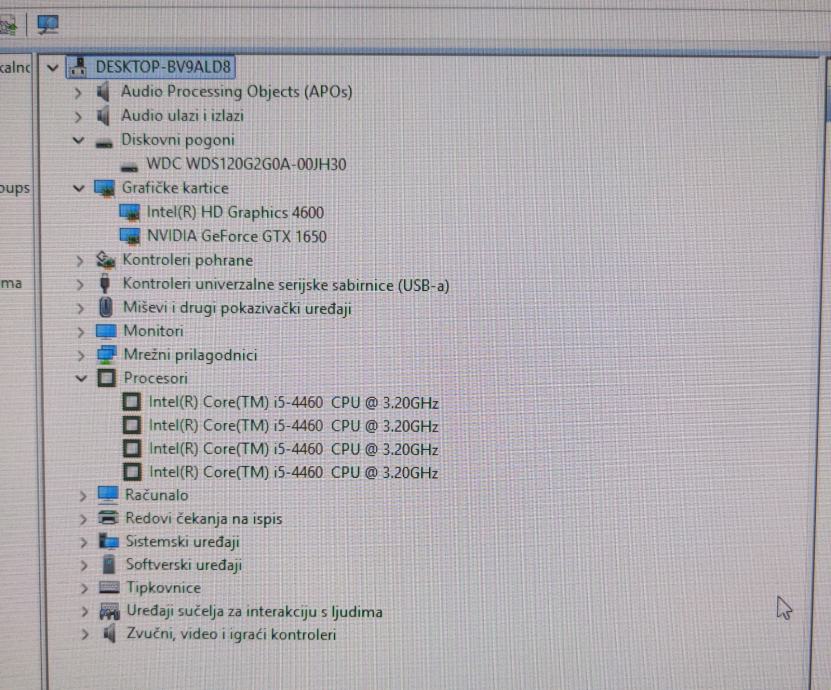Click the USB plug icon for USB controllers
831x690 pixels.
[105, 284]
